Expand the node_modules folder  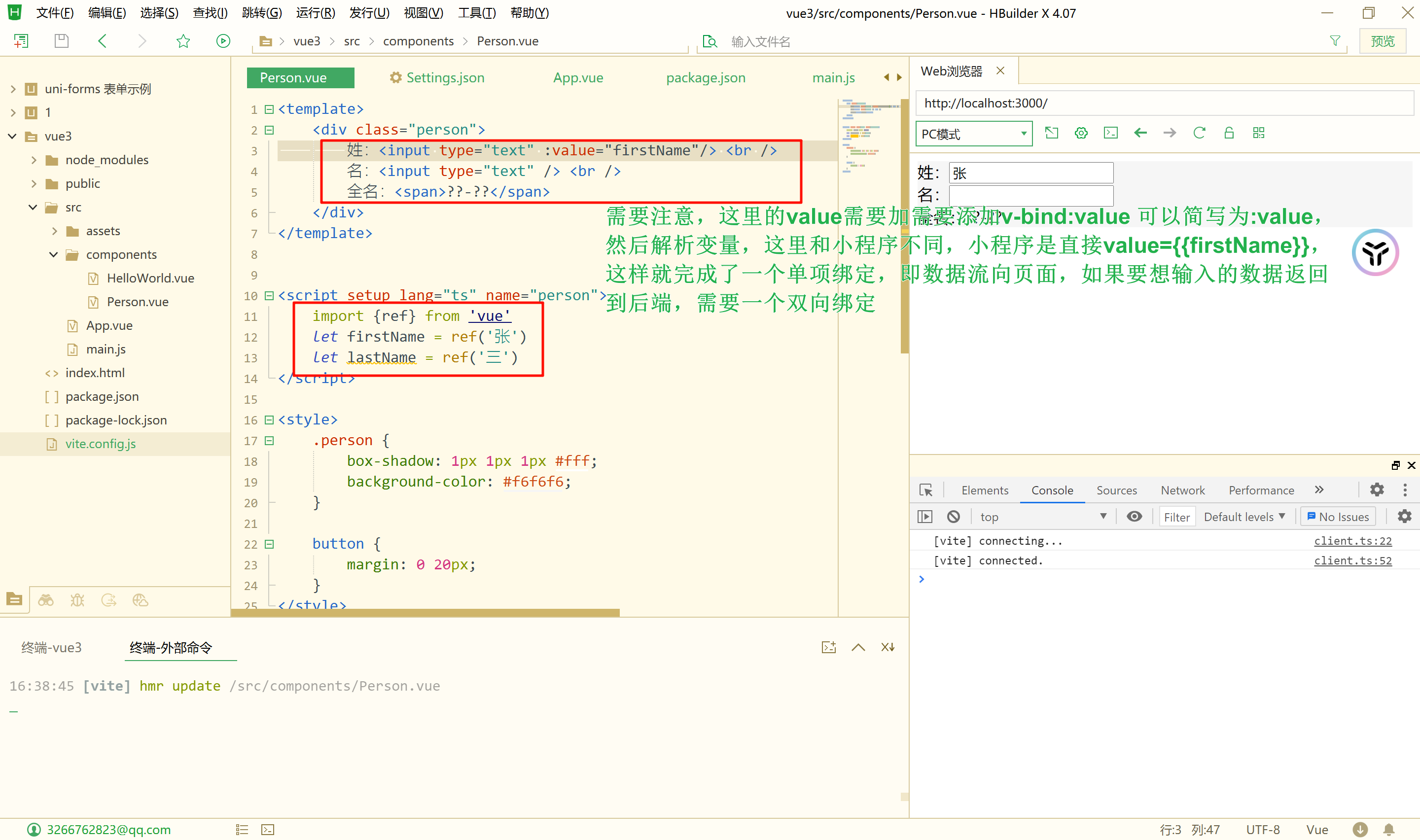point(34,160)
